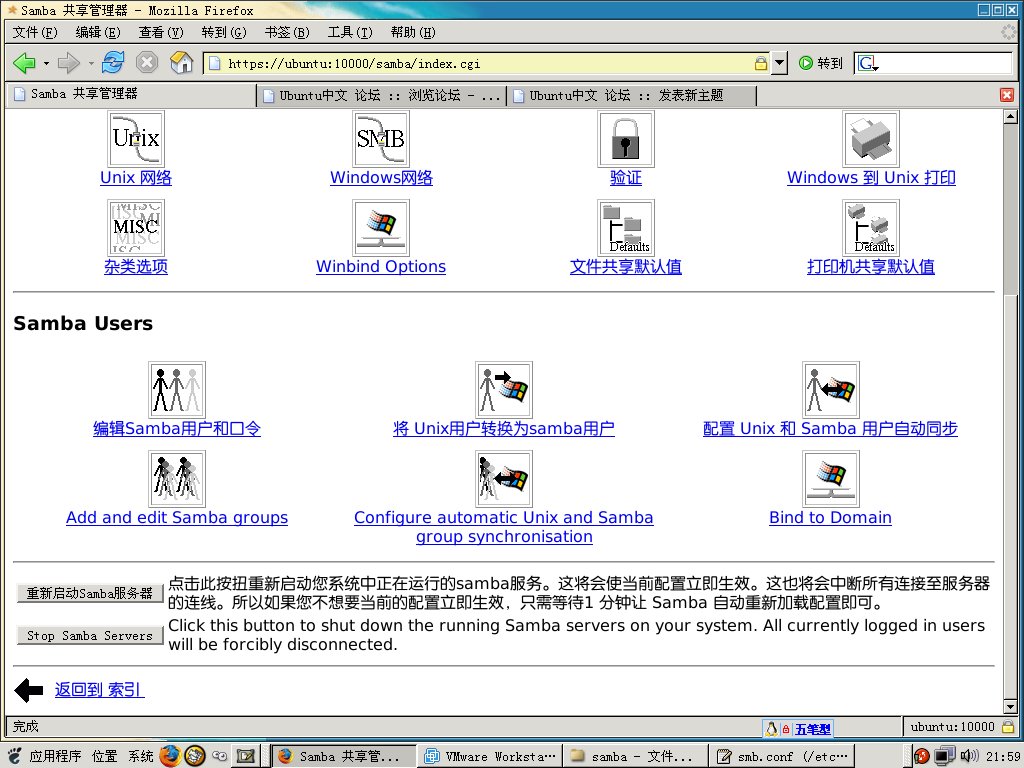The image size is (1024, 768).
Task: Click the scrollbar up arrow
Action: point(1010,117)
